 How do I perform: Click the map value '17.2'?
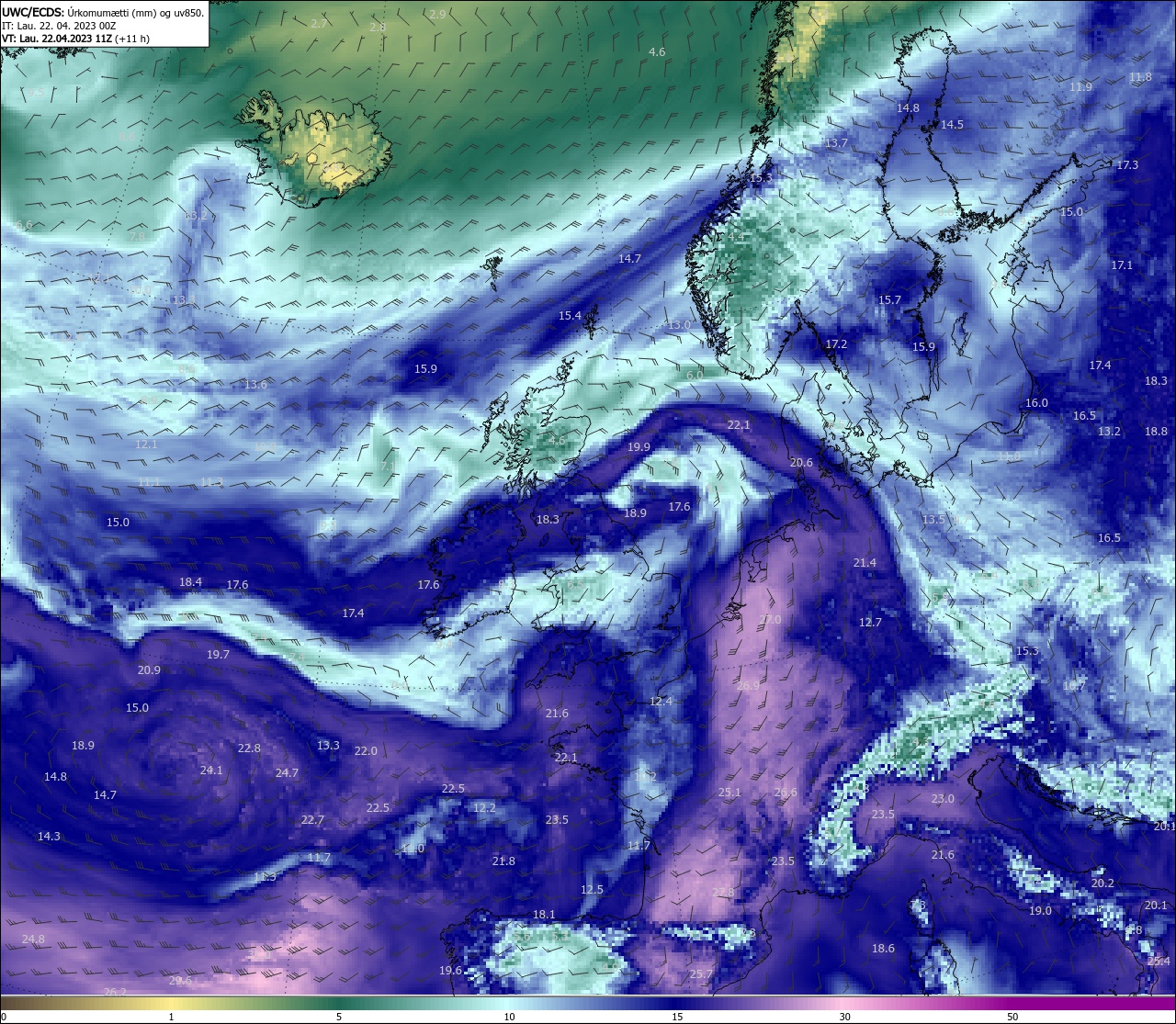836,343
